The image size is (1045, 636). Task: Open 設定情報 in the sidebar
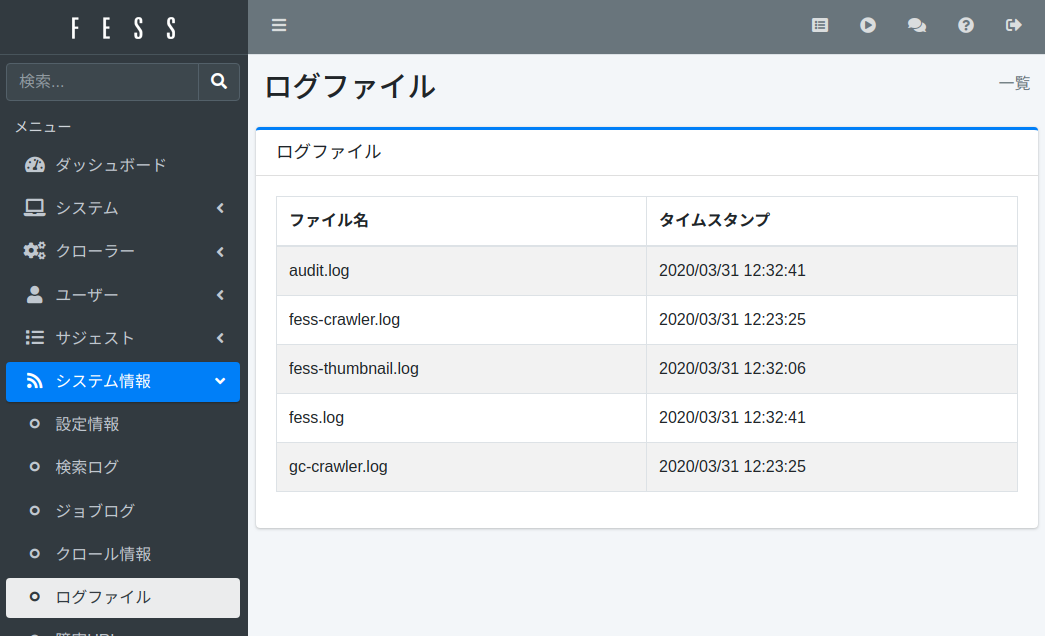[88, 424]
